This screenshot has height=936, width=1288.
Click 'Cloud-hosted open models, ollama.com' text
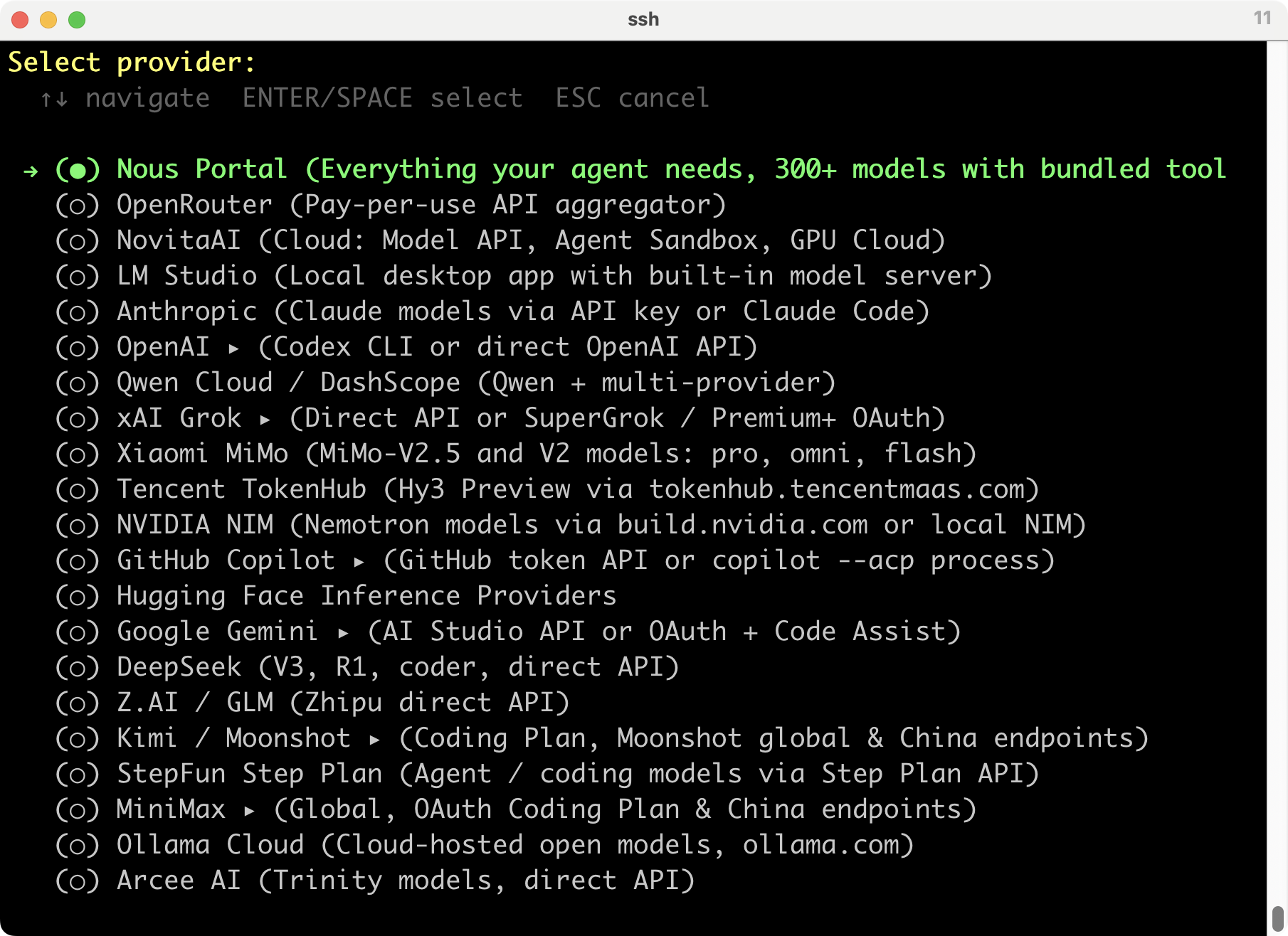tap(617, 845)
